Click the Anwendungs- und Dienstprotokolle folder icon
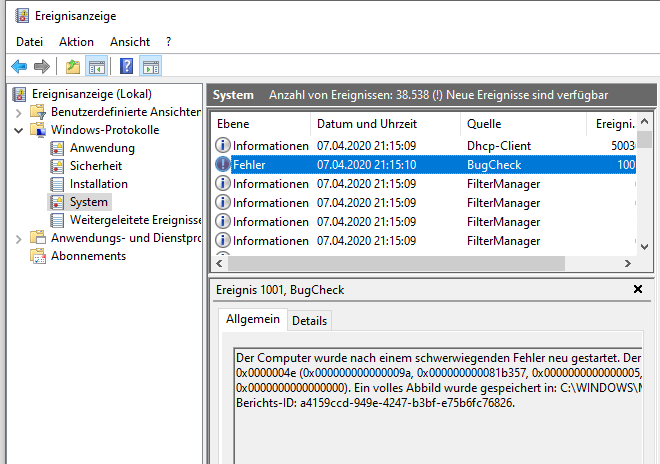 click(x=37, y=238)
